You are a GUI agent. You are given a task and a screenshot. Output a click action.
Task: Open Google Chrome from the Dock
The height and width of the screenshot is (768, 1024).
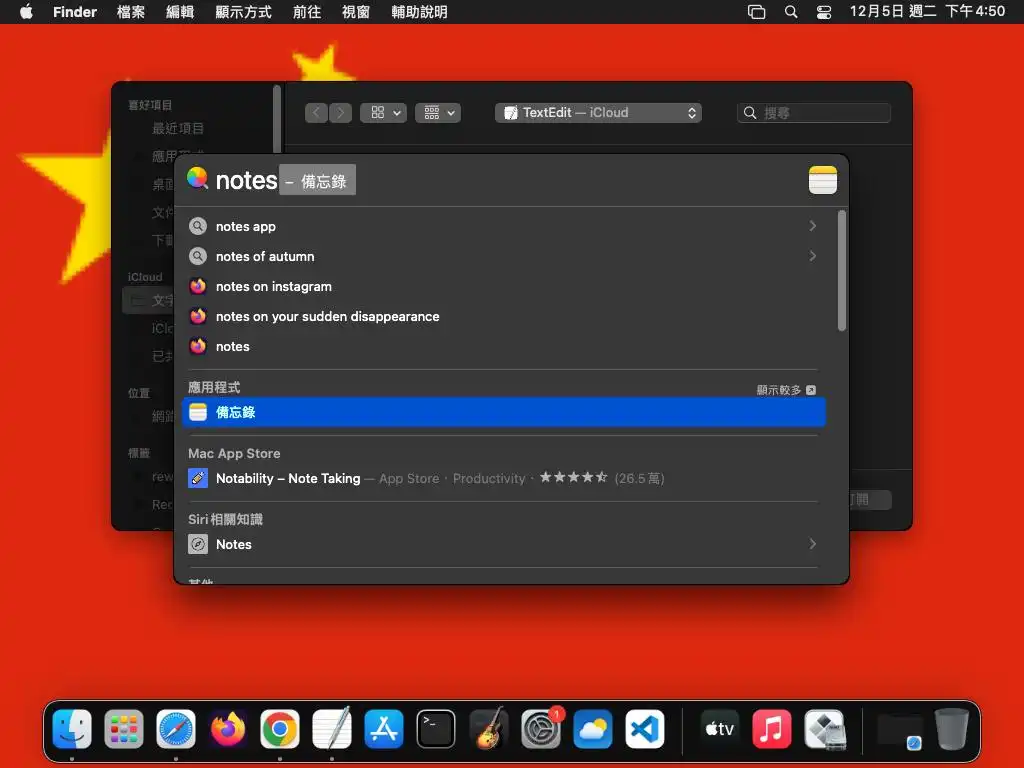(280, 729)
